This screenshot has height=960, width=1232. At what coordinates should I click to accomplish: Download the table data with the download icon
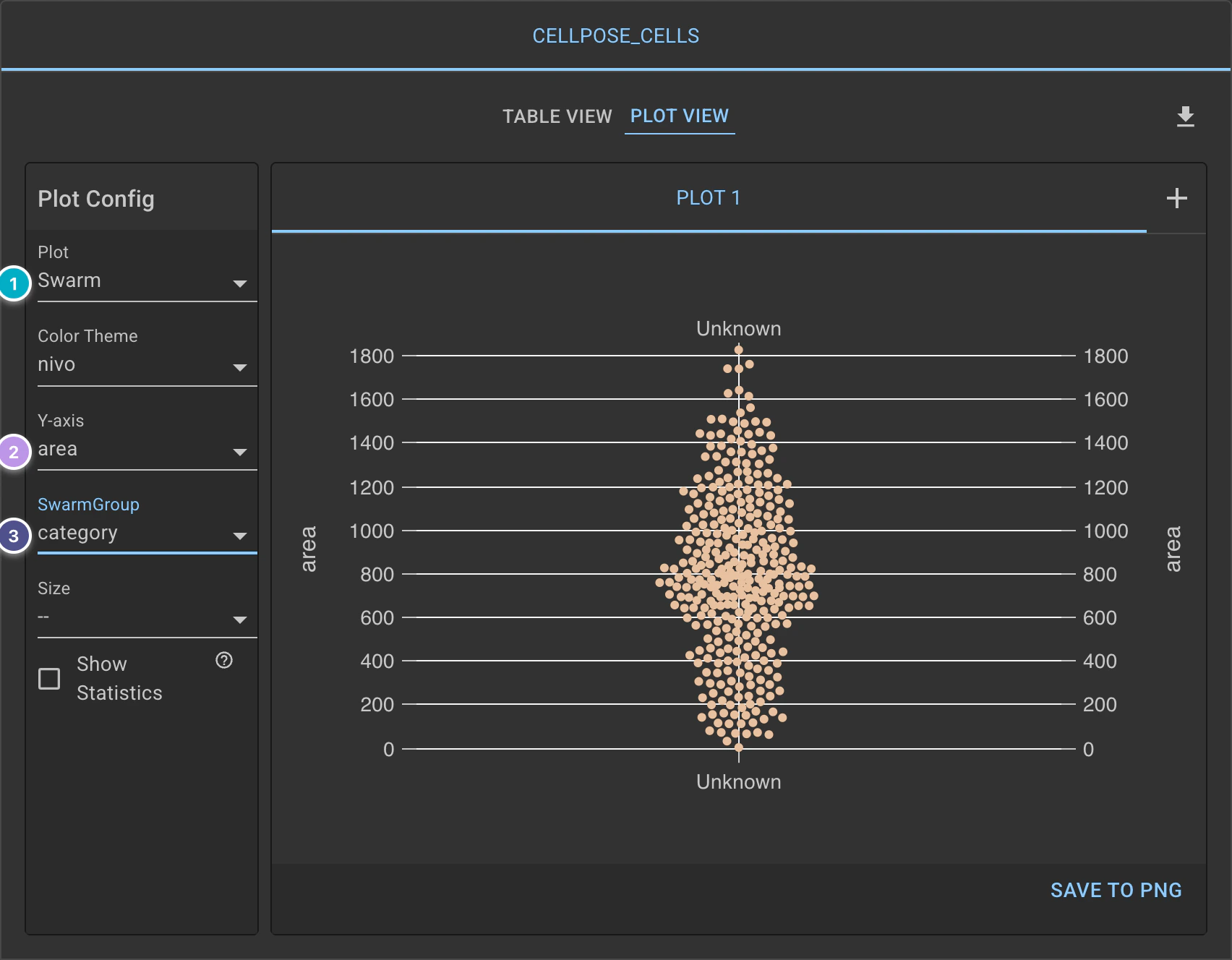(1185, 116)
